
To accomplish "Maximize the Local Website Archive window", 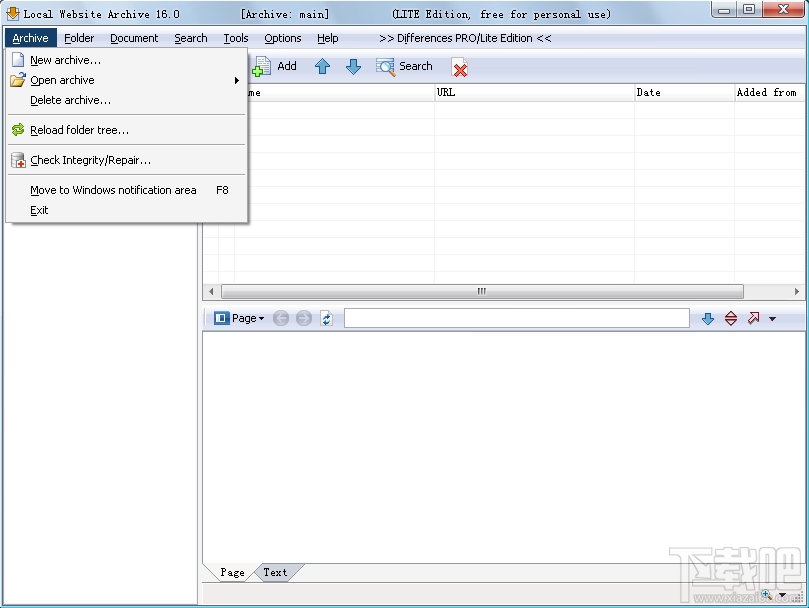I will [x=749, y=10].
